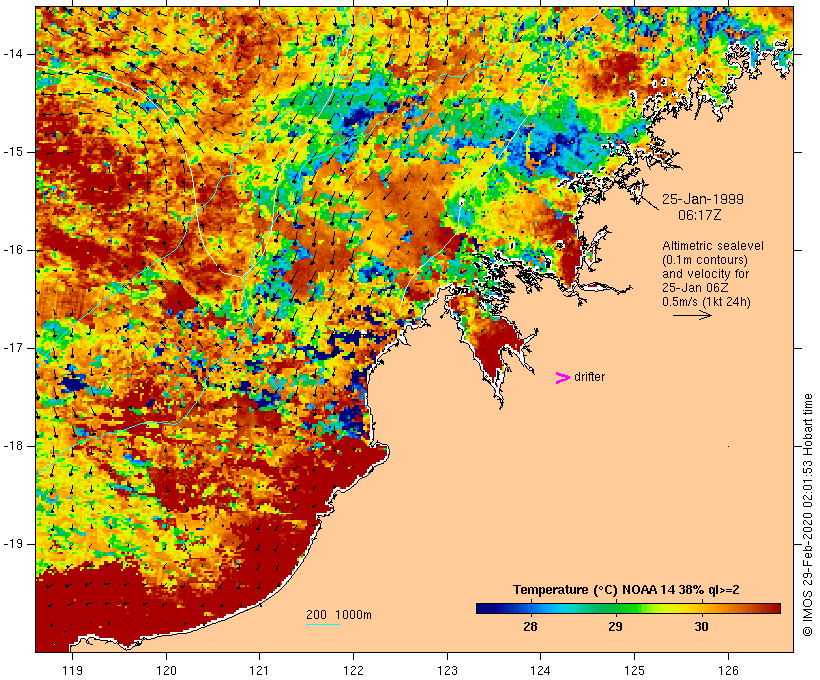Image resolution: width=820 pixels, height=680 pixels.
Task: Click the '200 1000m' depth contour legend
Action: point(339,615)
